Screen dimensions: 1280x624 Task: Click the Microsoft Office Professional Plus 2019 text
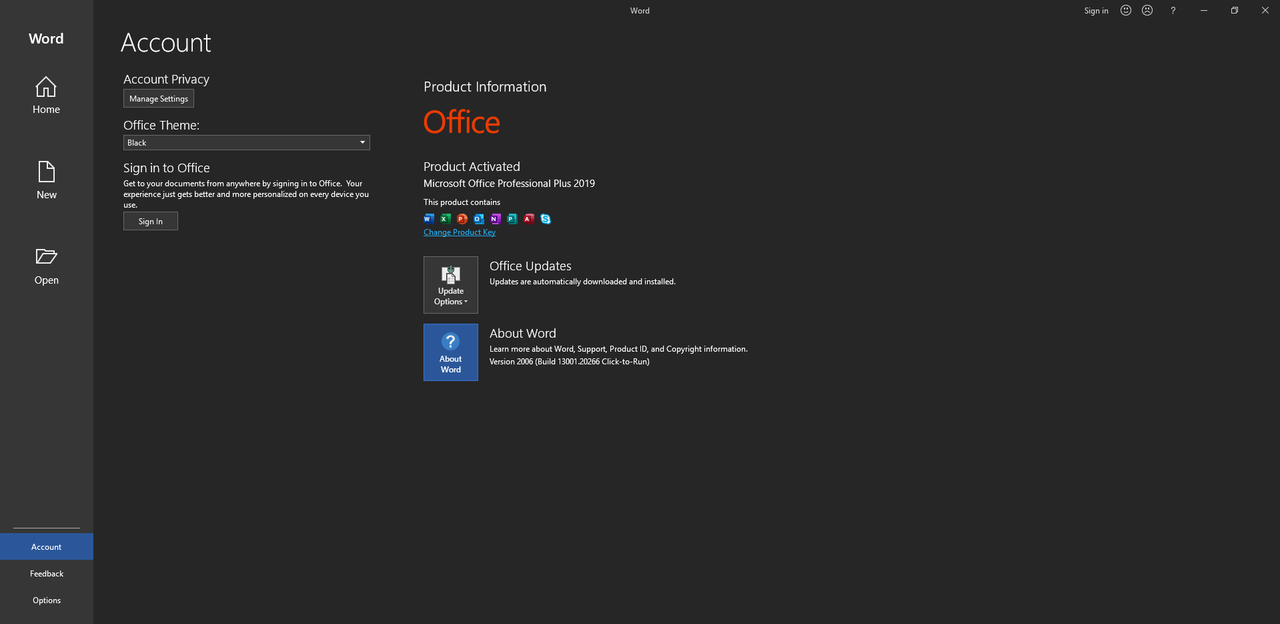pyautogui.click(x=509, y=184)
